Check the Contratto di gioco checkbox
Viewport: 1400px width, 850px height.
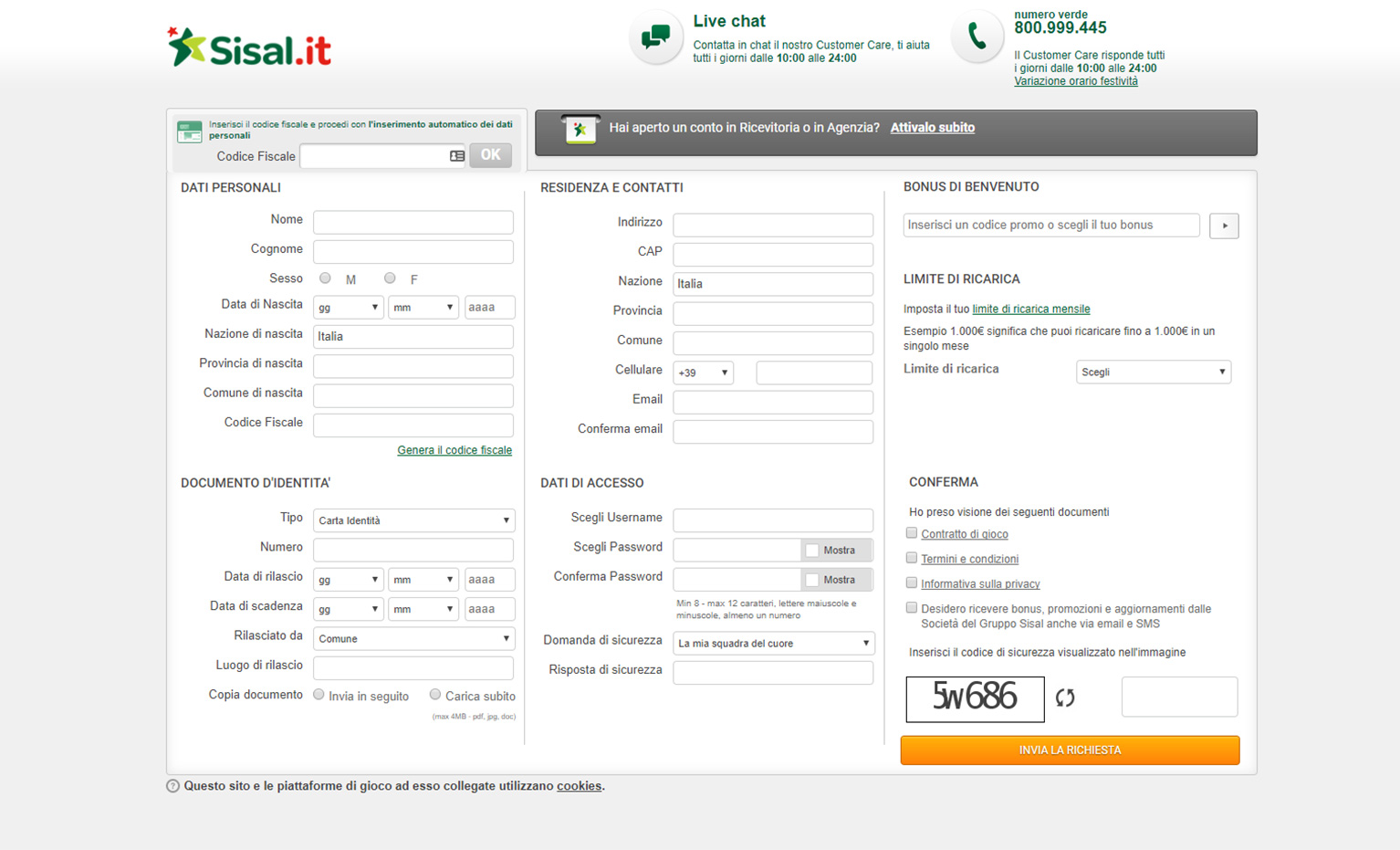pos(911,532)
